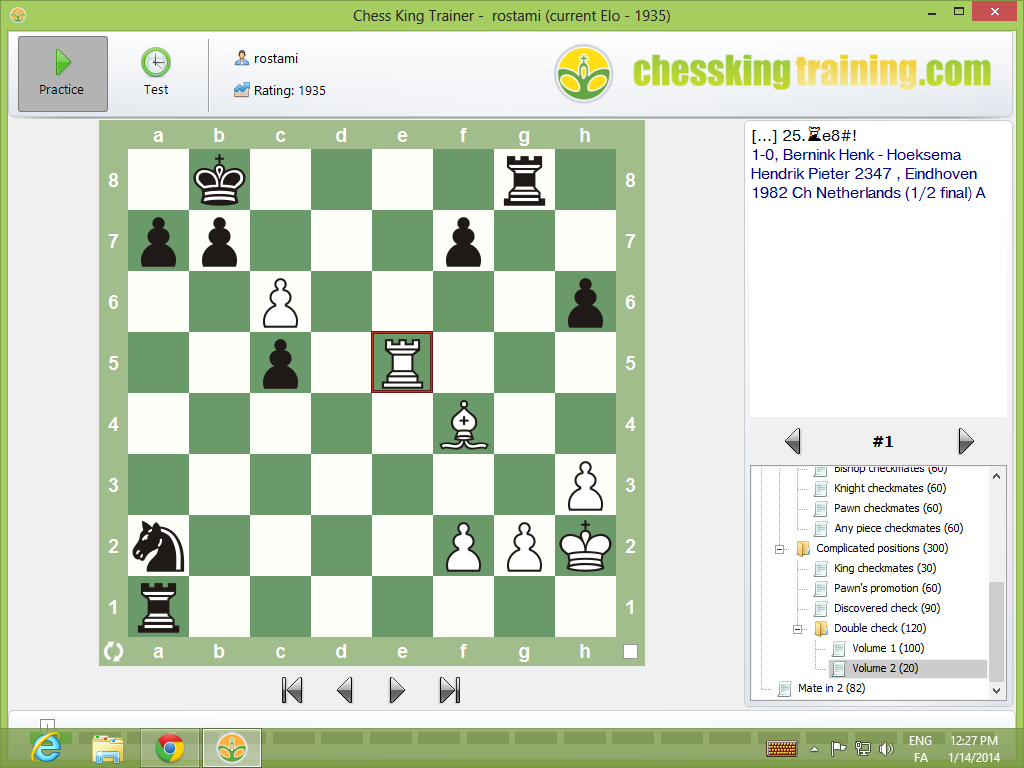This screenshot has width=1024, height=768.
Task: Select the white pawn on c6
Action: pos(280,302)
